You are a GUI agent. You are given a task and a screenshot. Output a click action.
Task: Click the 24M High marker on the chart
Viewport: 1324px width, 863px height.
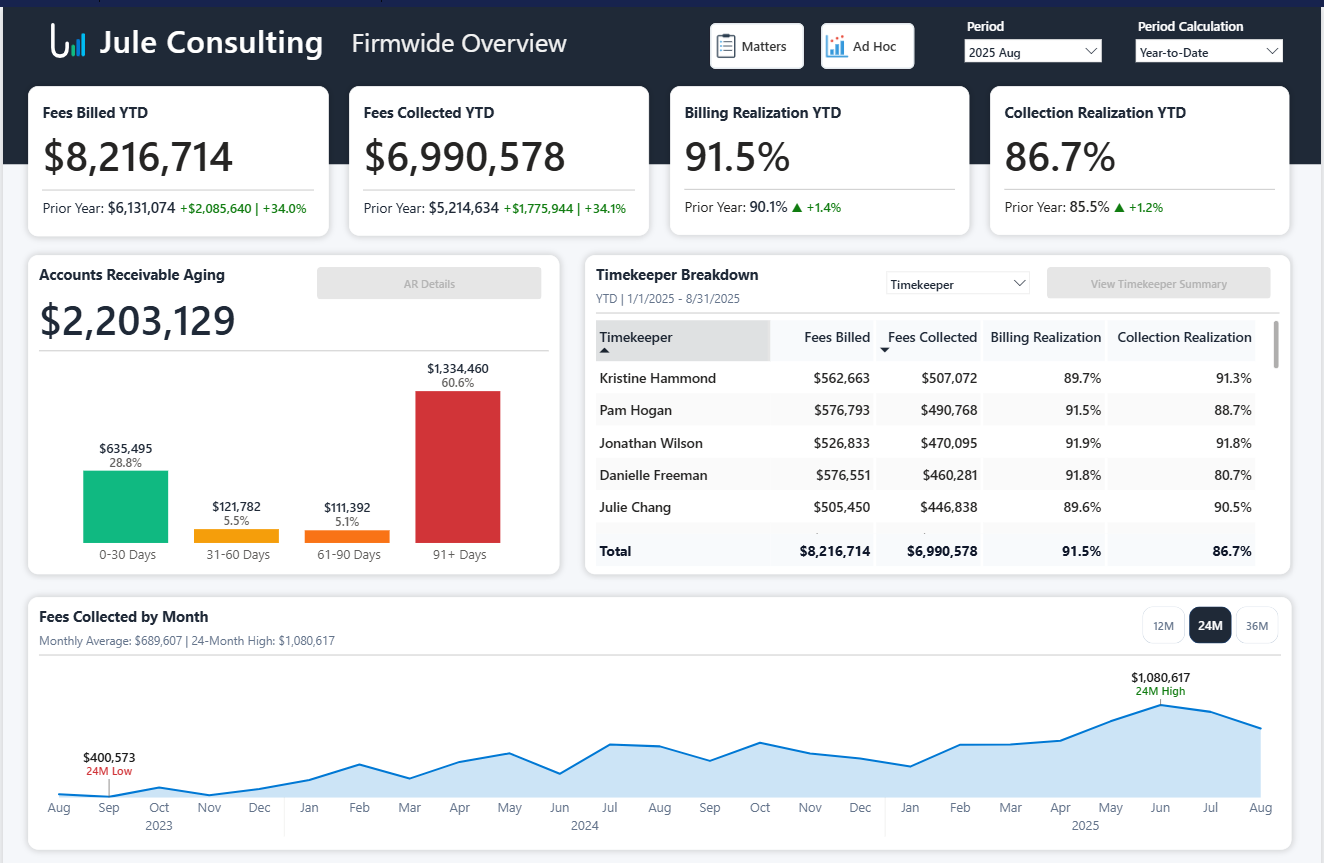coord(1161,706)
